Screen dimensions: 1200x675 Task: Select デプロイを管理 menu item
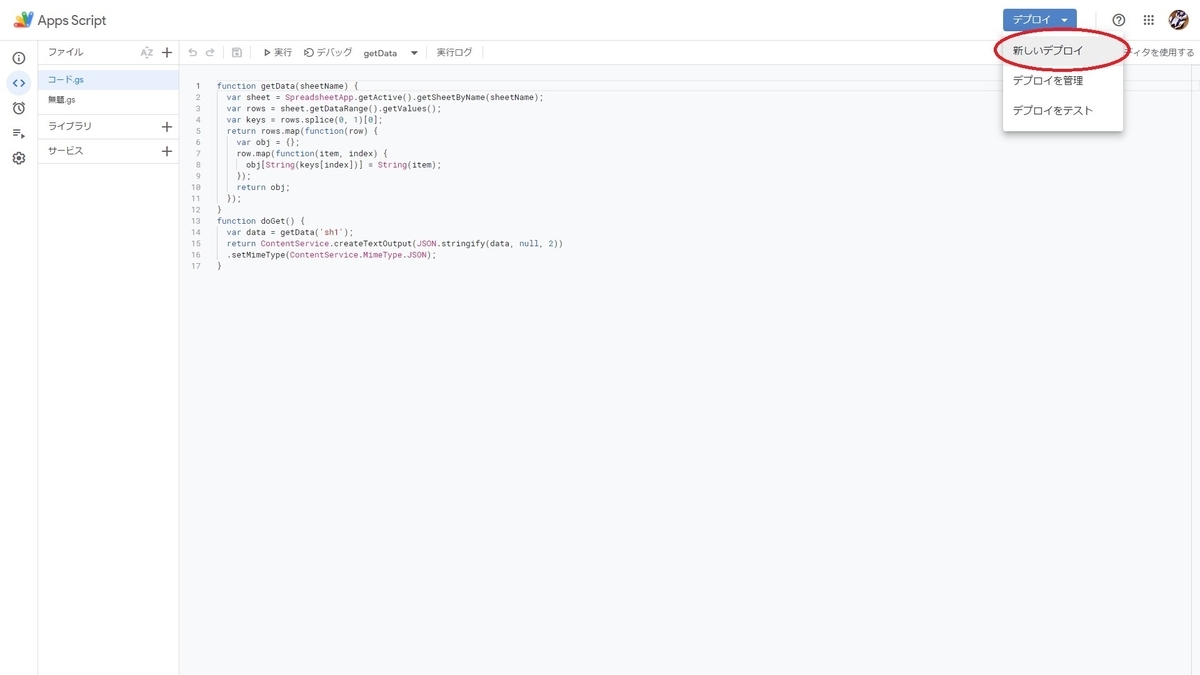coord(1063,80)
